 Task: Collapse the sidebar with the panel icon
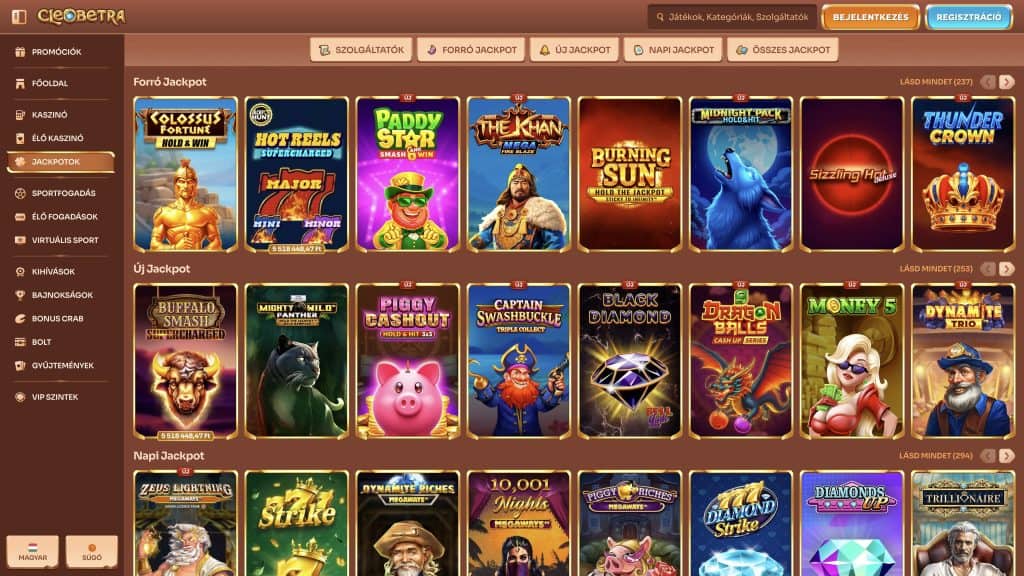click(19, 16)
